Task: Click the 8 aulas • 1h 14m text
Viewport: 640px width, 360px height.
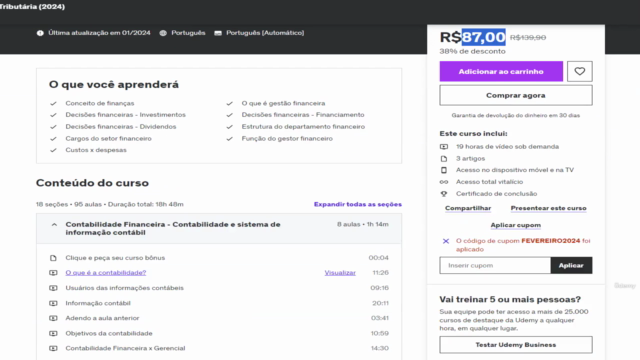Action: (x=362, y=224)
